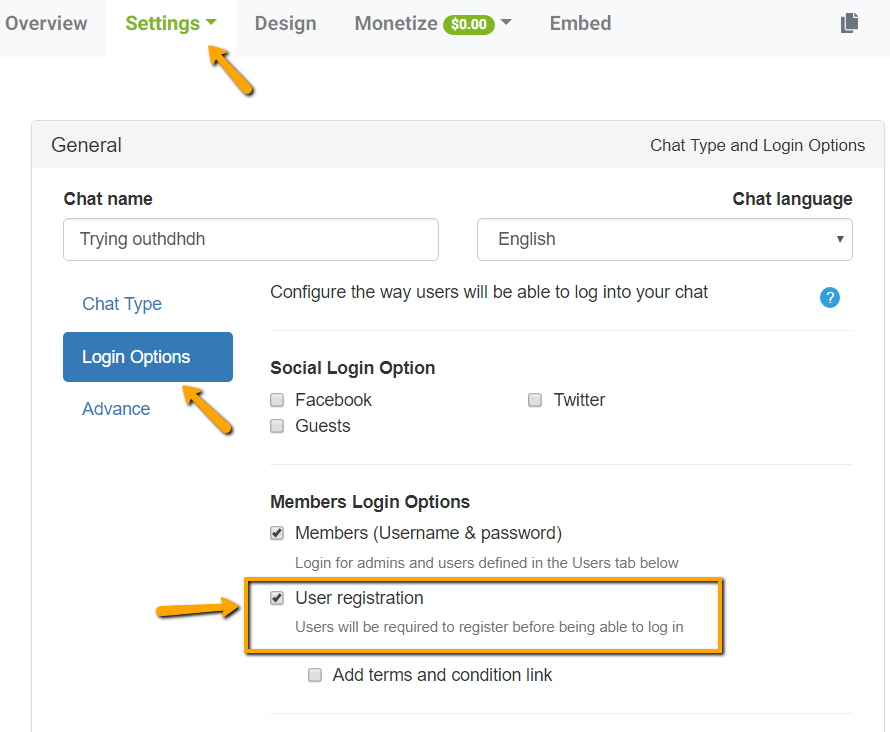
Task: Enable the Twitter login checkbox
Action: click(535, 400)
